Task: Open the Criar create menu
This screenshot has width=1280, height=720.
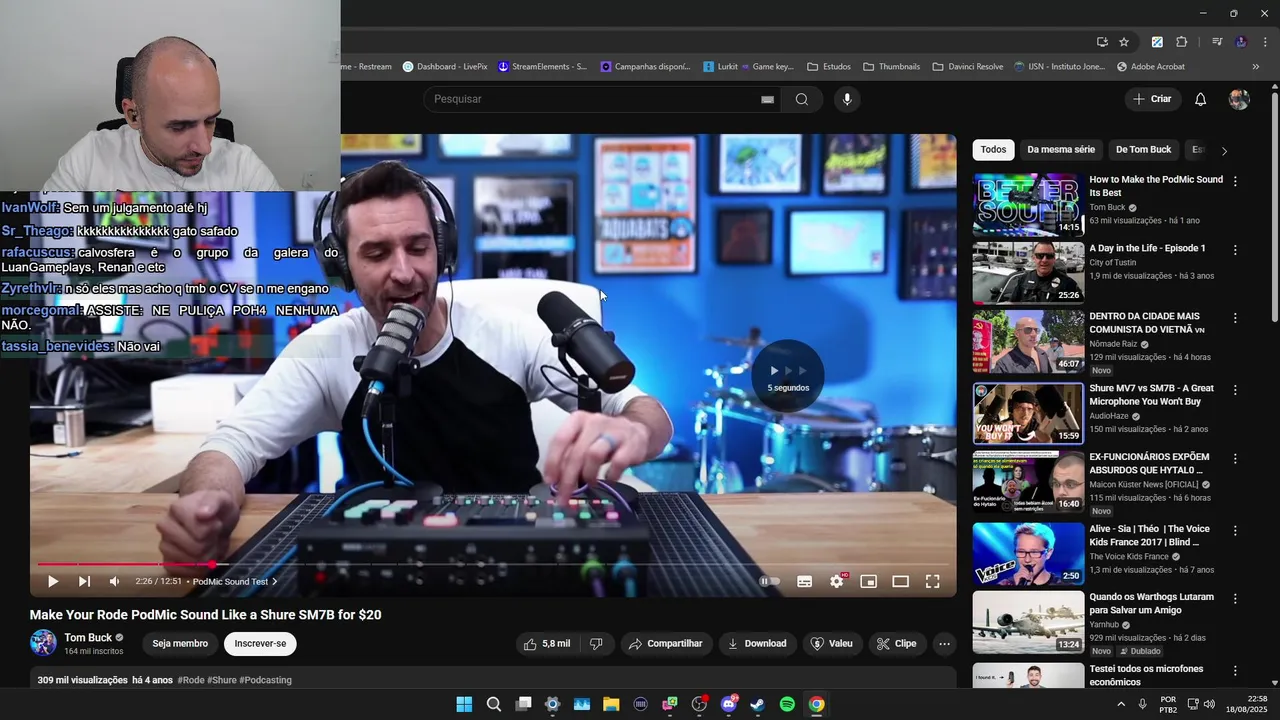Action: 1152,99
